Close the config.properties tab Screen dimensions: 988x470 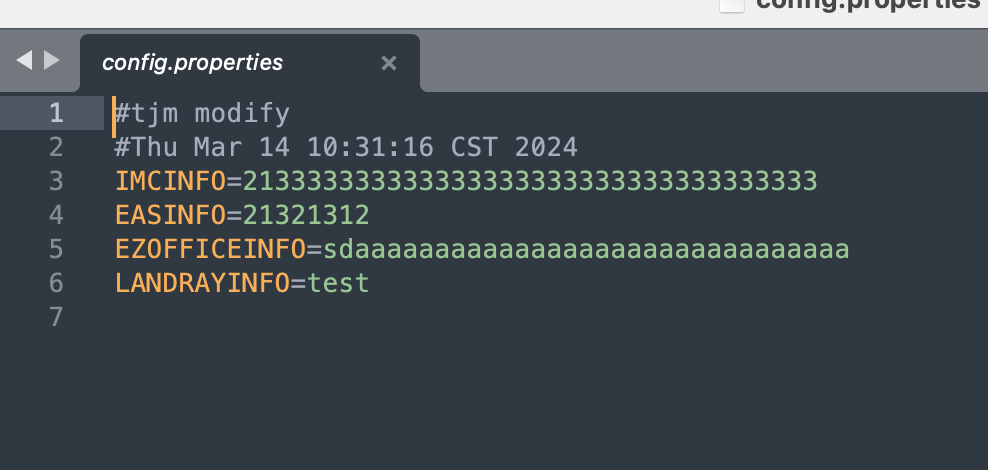389,63
